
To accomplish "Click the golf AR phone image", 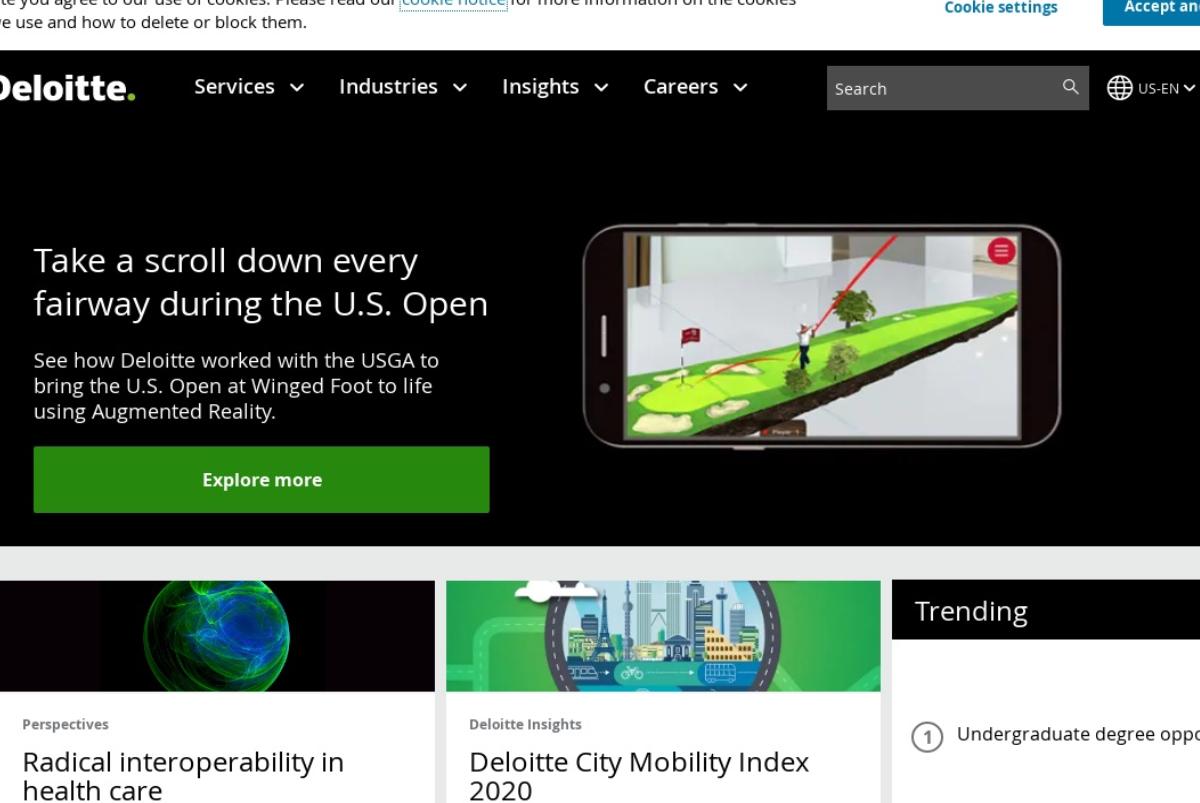I will (x=821, y=336).
